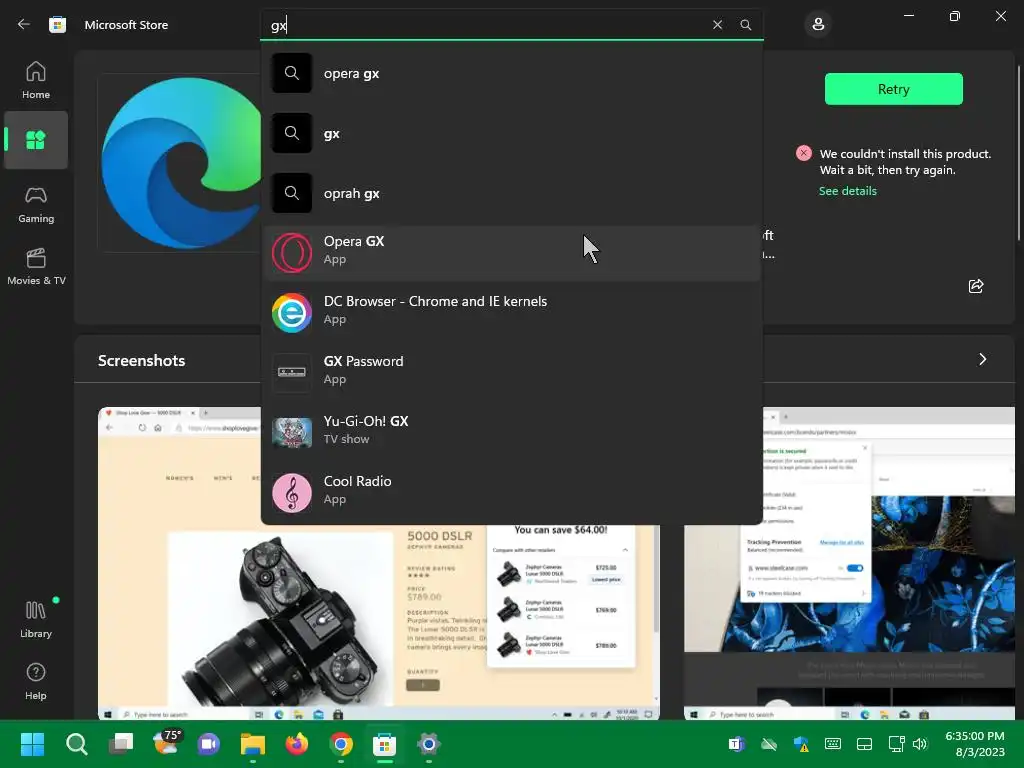The height and width of the screenshot is (768, 1024).
Task: Open taskbar Search
Action: click(76, 744)
